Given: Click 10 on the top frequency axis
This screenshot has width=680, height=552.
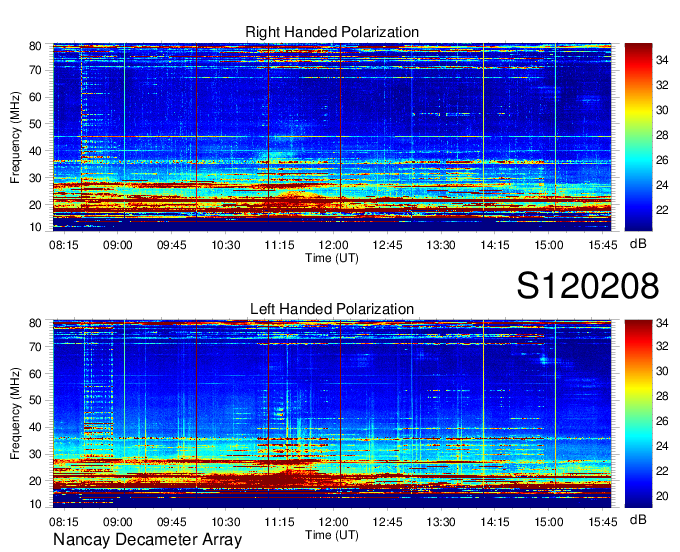Looking at the screenshot, I should point(35,227).
